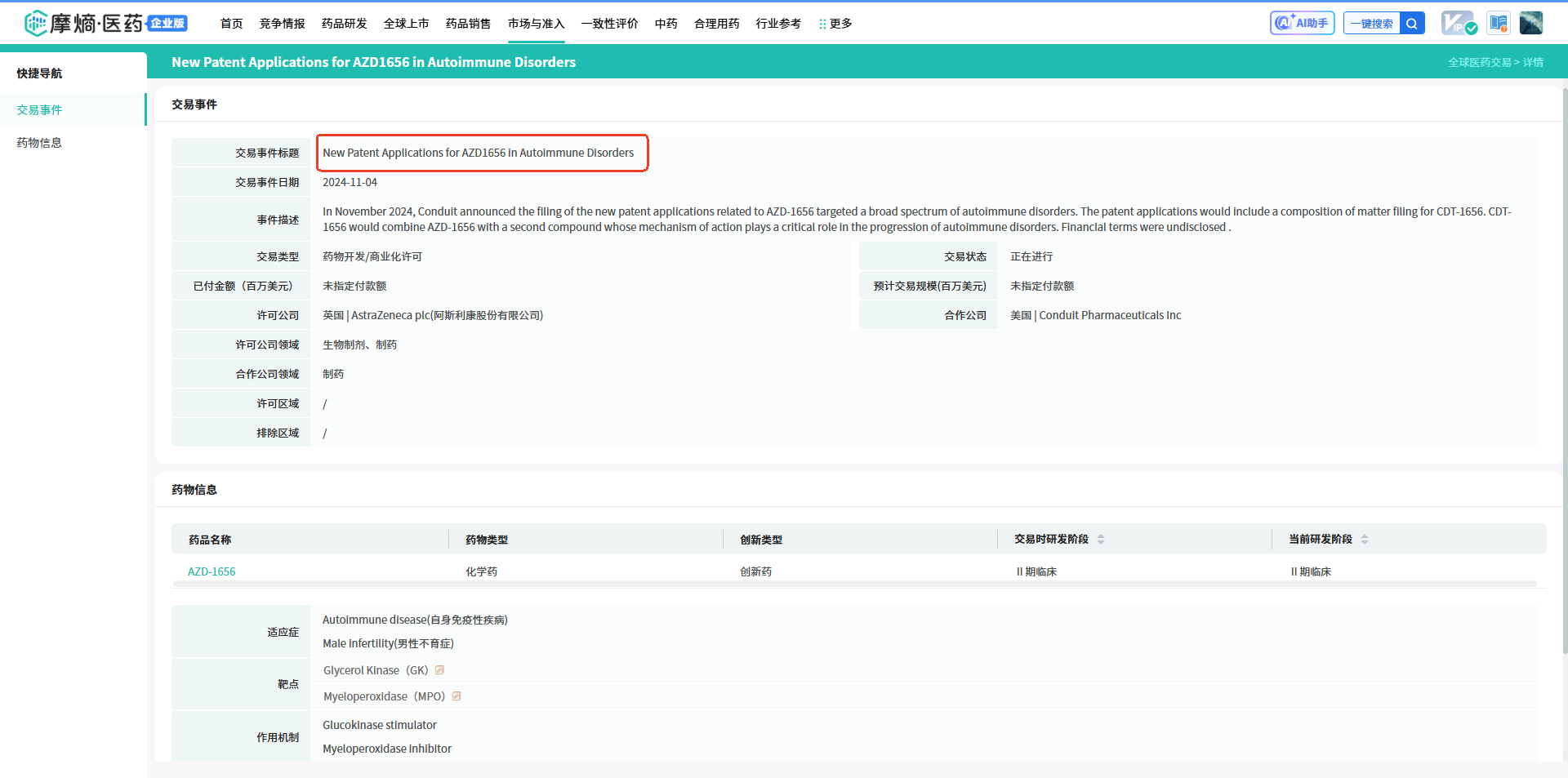1568x778 pixels.
Task: Open the help manual book icon
Action: coord(1499,23)
